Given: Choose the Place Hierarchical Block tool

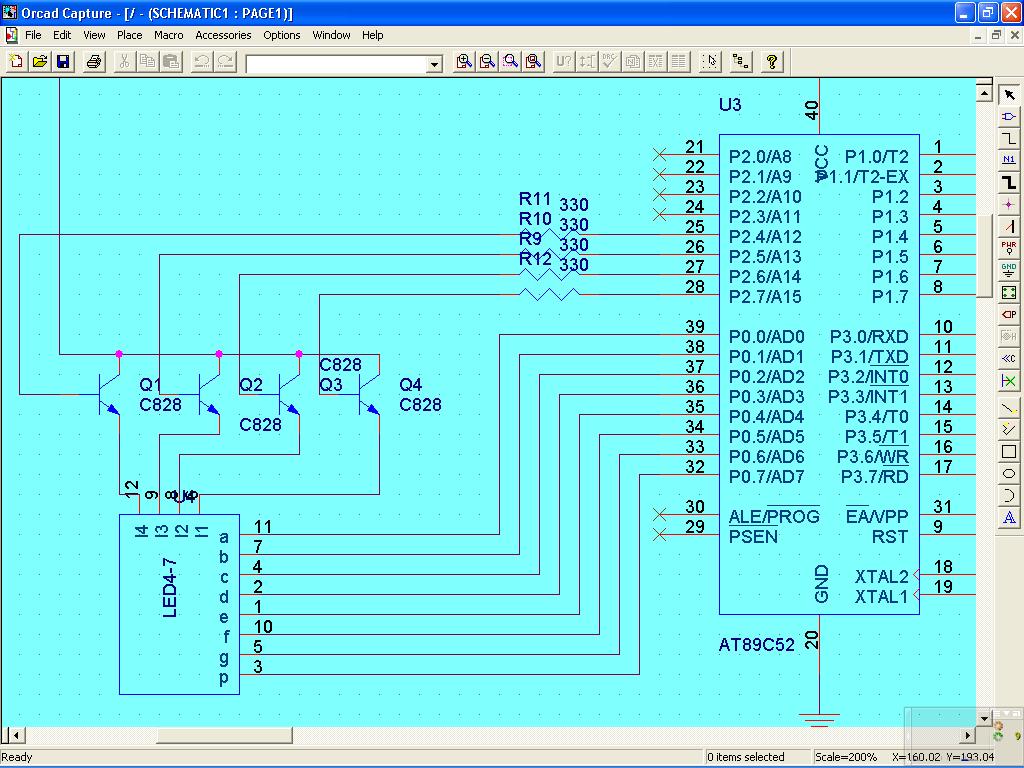Looking at the screenshot, I should [x=1009, y=293].
